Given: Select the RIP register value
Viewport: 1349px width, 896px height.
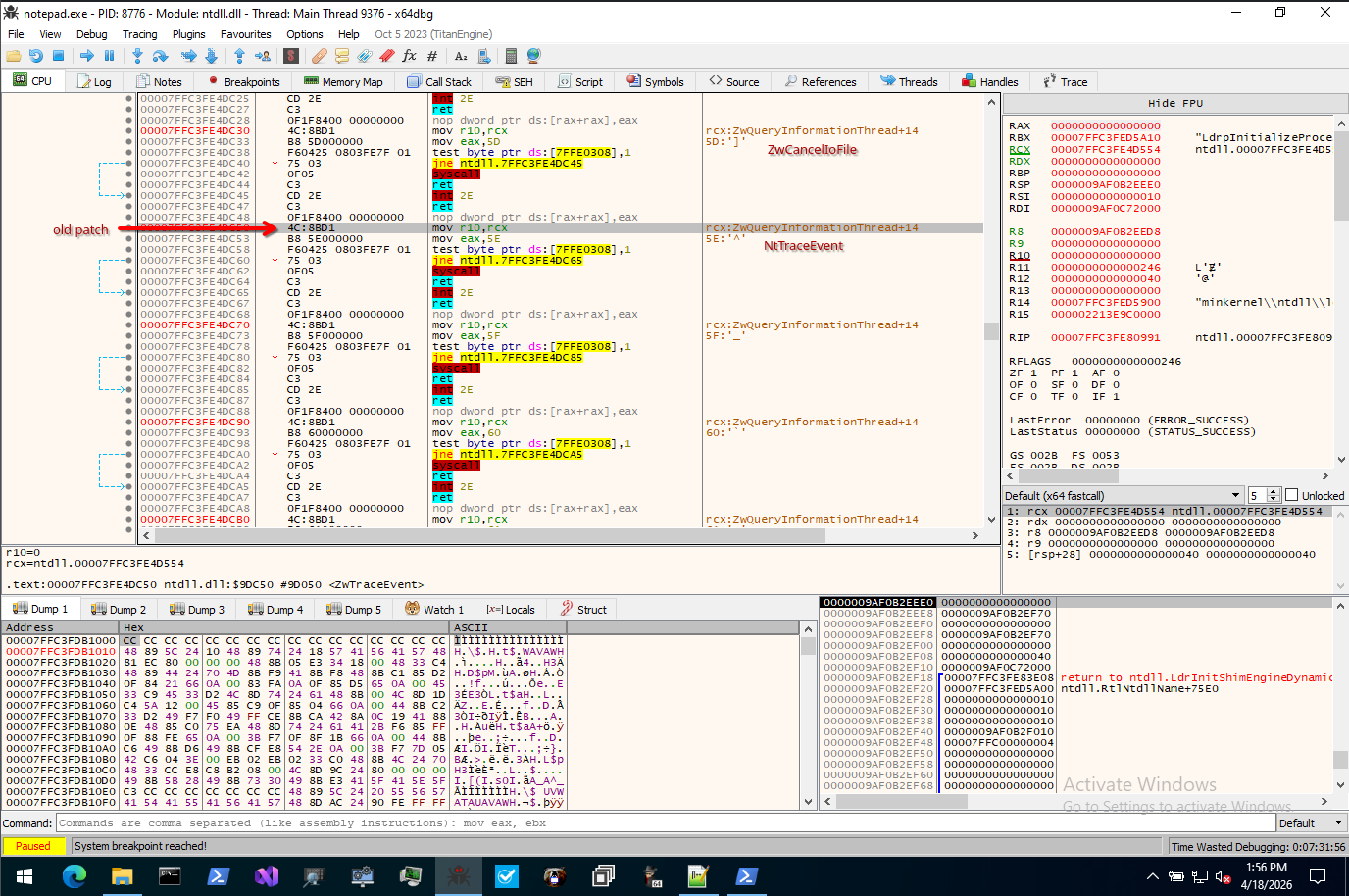Looking at the screenshot, I should point(1105,337).
